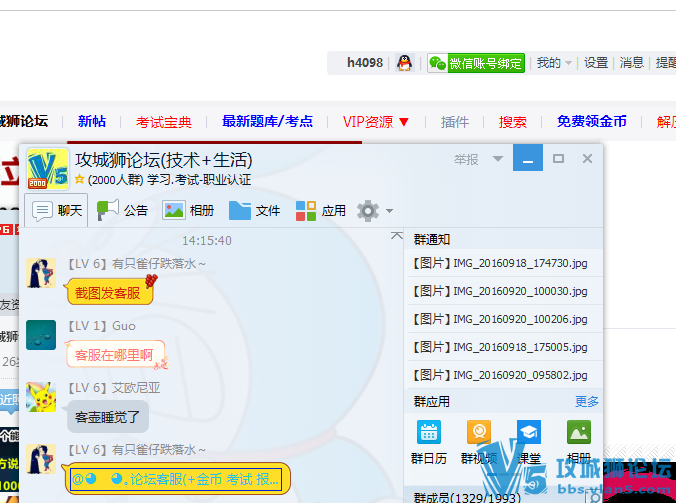676x503 pixels.
Task: Open the VIP资源 dropdown menu
Action: tap(376, 122)
